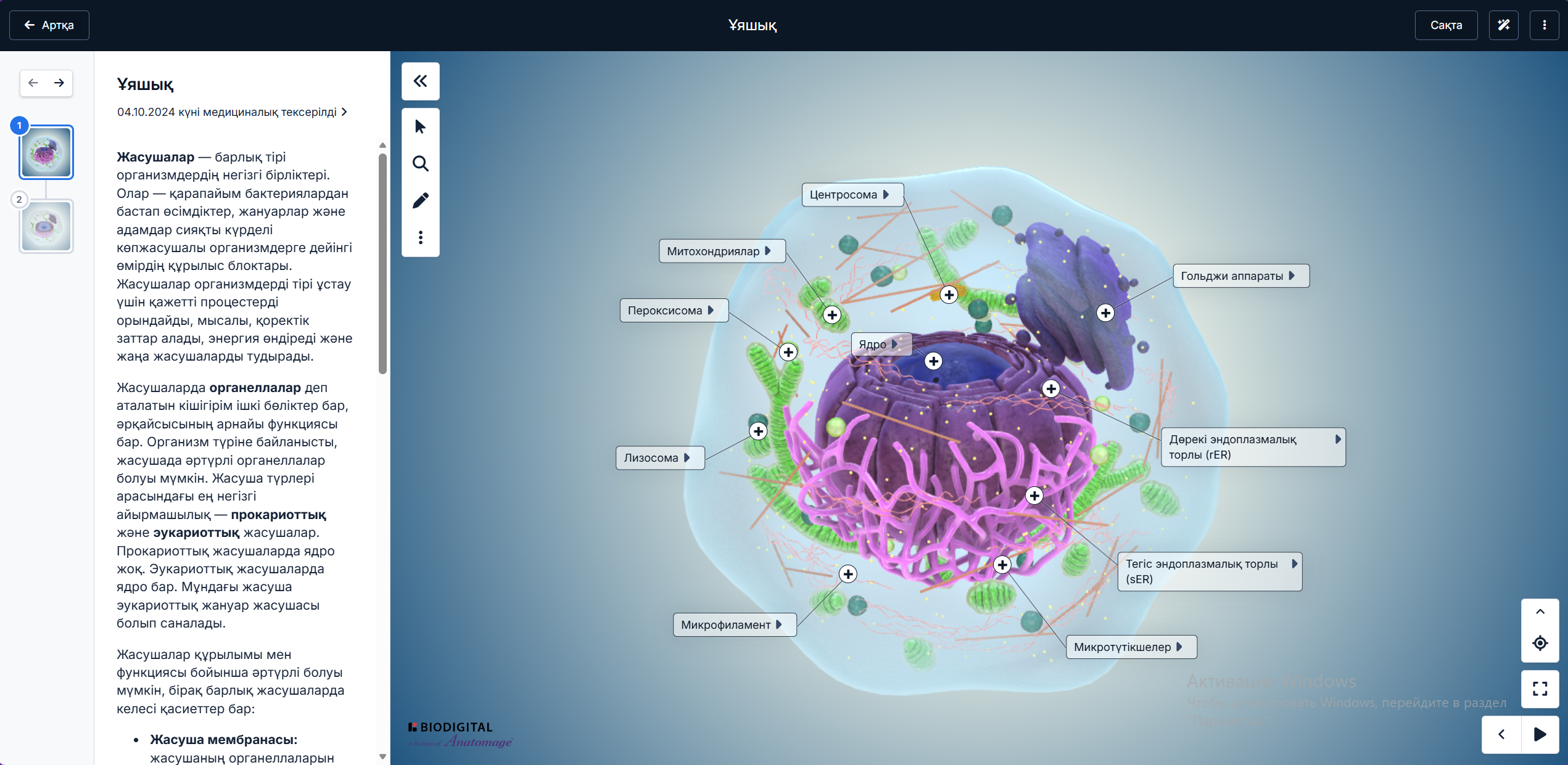Click the magic wand icon in header
Image resolution: width=1568 pixels, height=765 pixels.
pos(1503,25)
